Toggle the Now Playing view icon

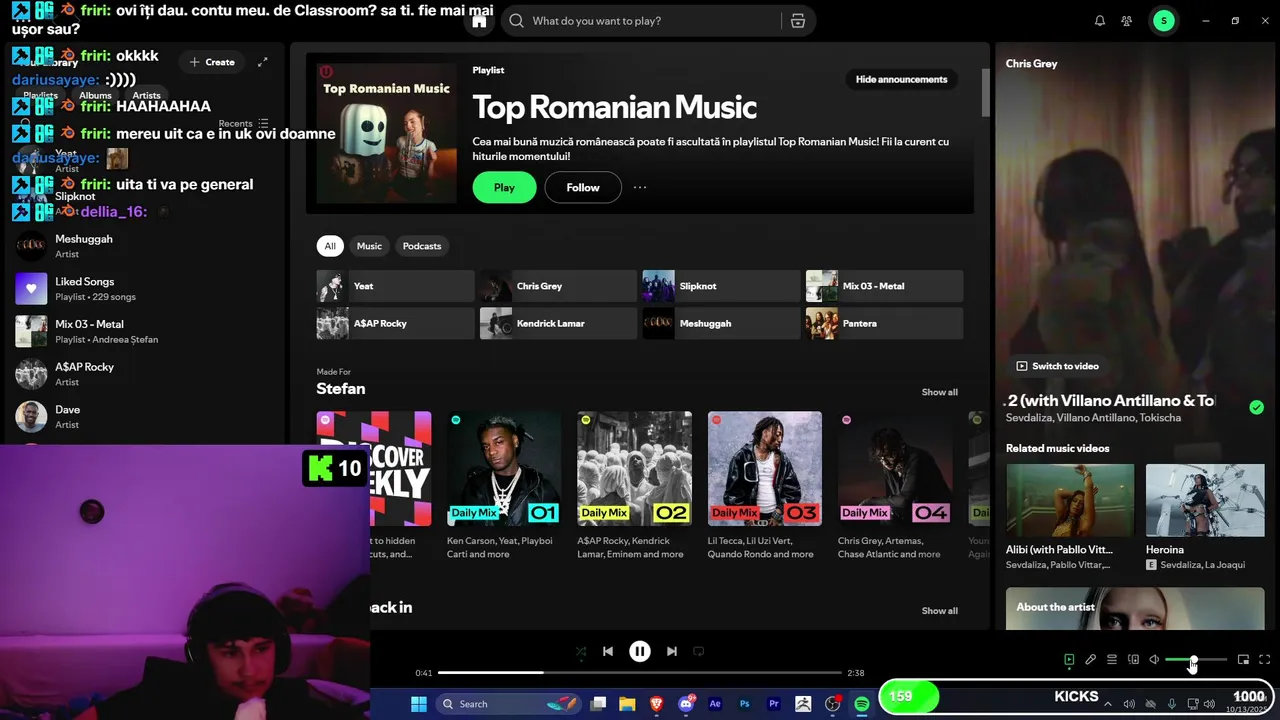click(x=1069, y=659)
